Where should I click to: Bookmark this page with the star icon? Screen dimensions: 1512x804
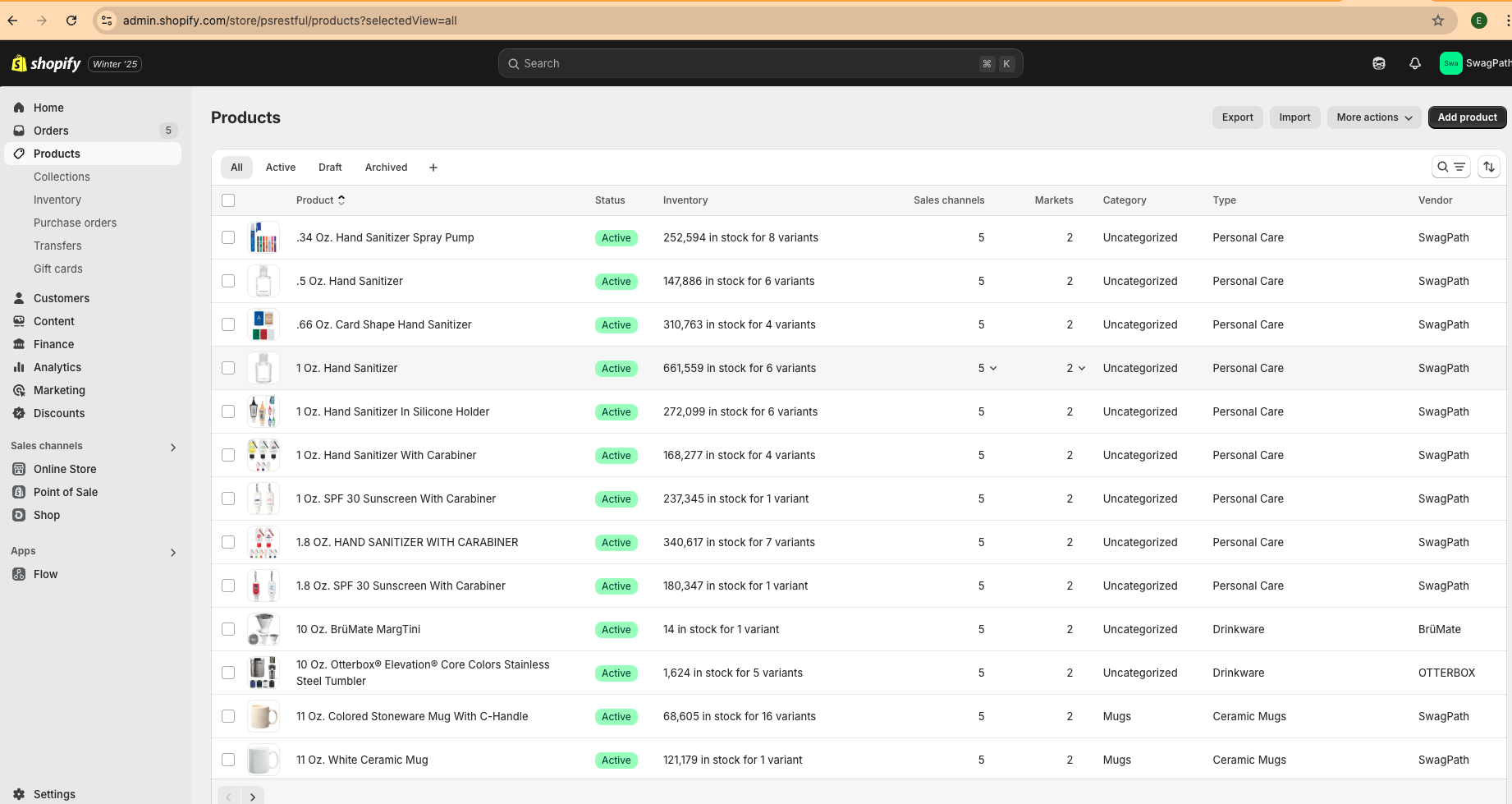[x=1438, y=21]
